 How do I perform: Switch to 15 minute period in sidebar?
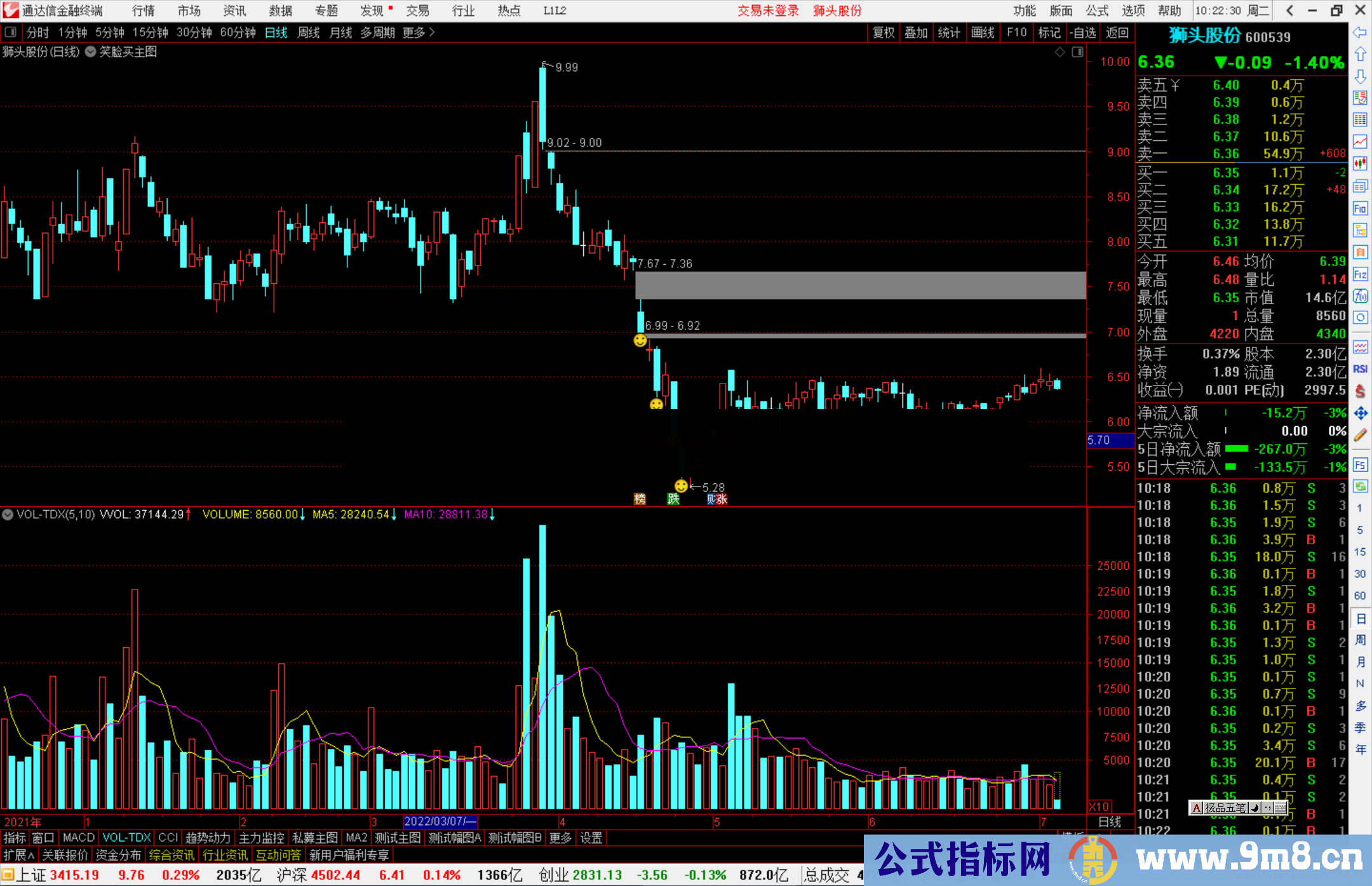click(x=1360, y=552)
